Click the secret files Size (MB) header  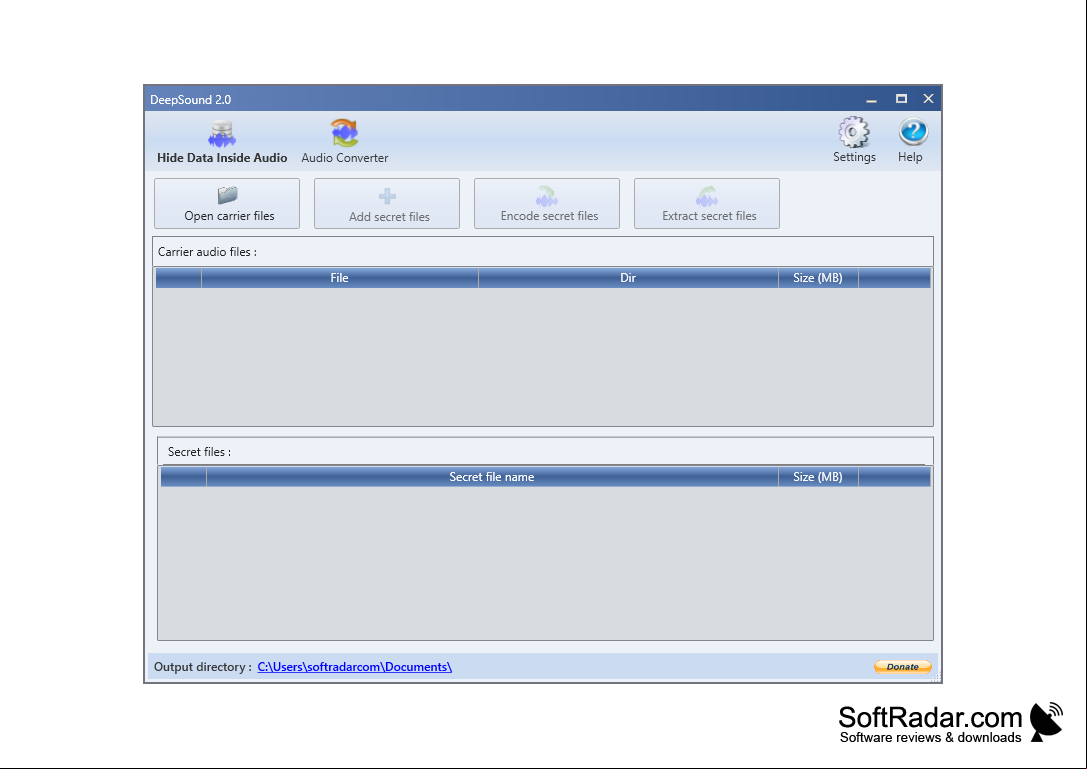818,477
